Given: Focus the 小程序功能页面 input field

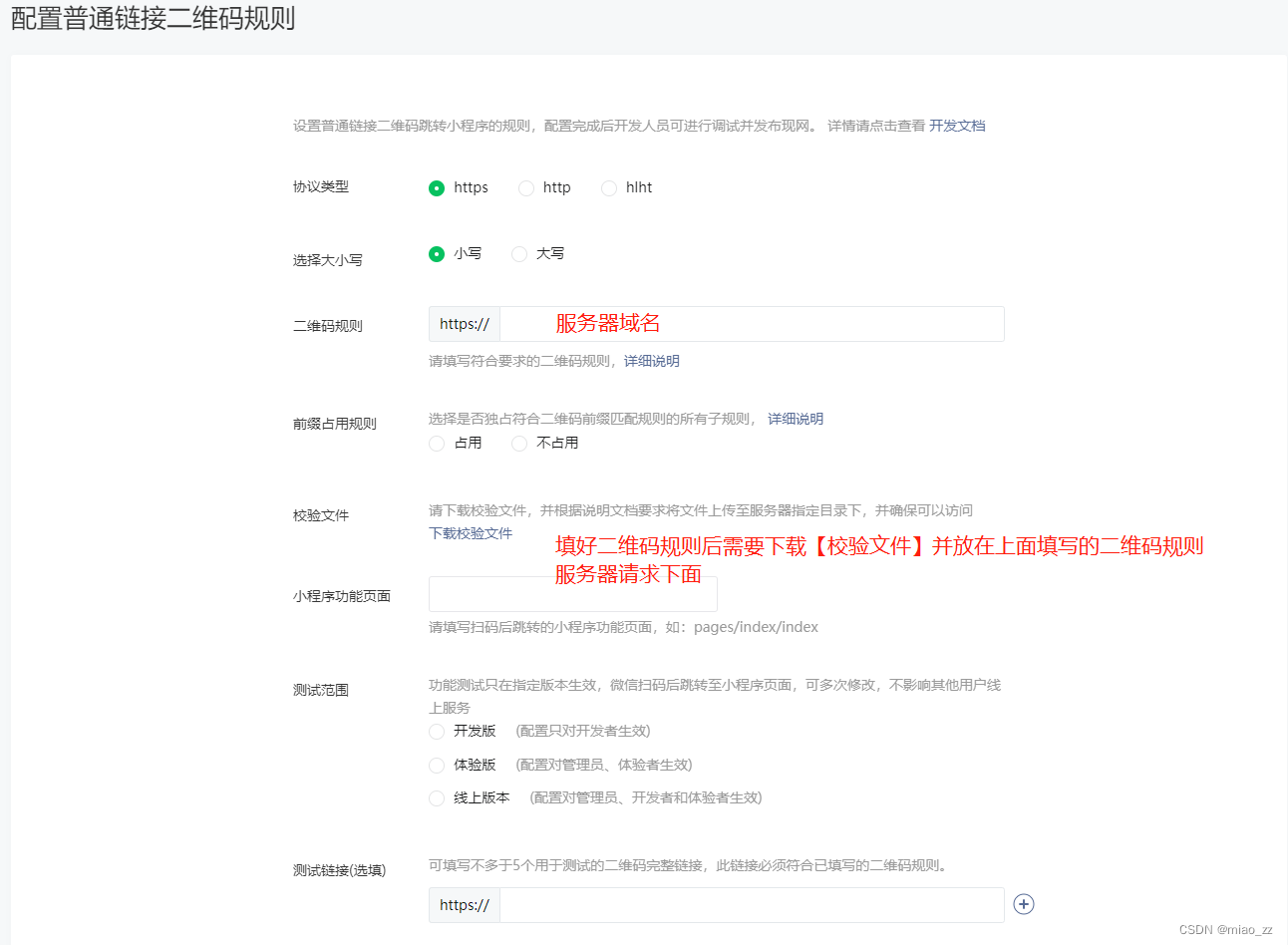Looking at the screenshot, I should [x=573, y=594].
